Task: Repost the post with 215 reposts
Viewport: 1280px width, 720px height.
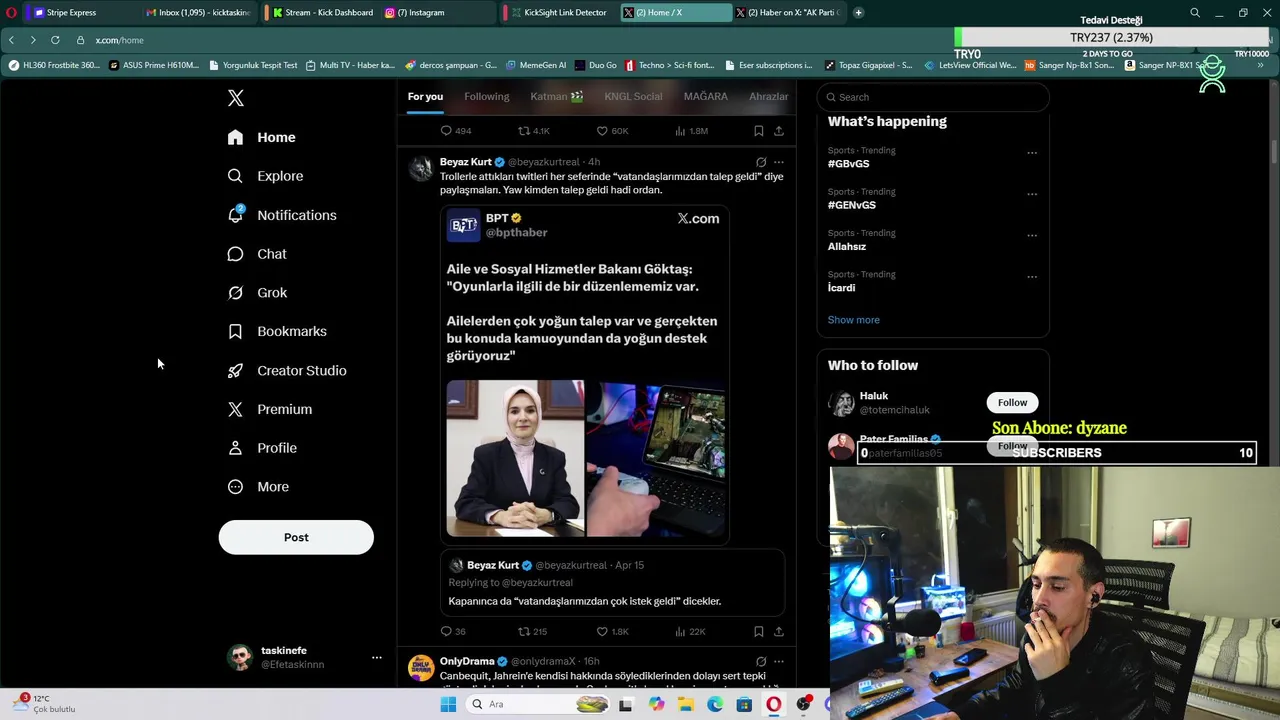Action: pyautogui.click(x=532, y=632)
